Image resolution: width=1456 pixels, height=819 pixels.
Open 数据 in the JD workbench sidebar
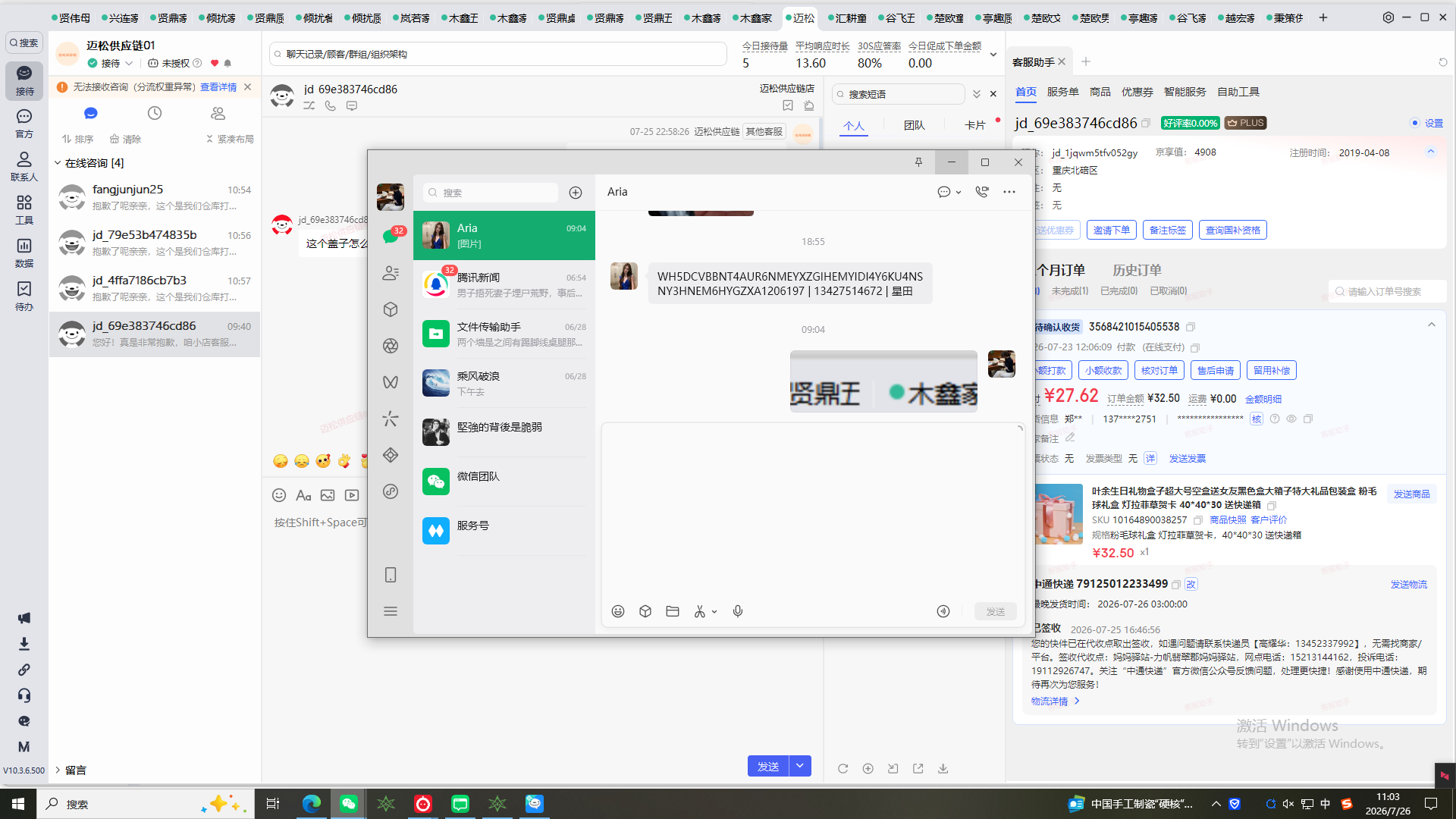(24, 253)
